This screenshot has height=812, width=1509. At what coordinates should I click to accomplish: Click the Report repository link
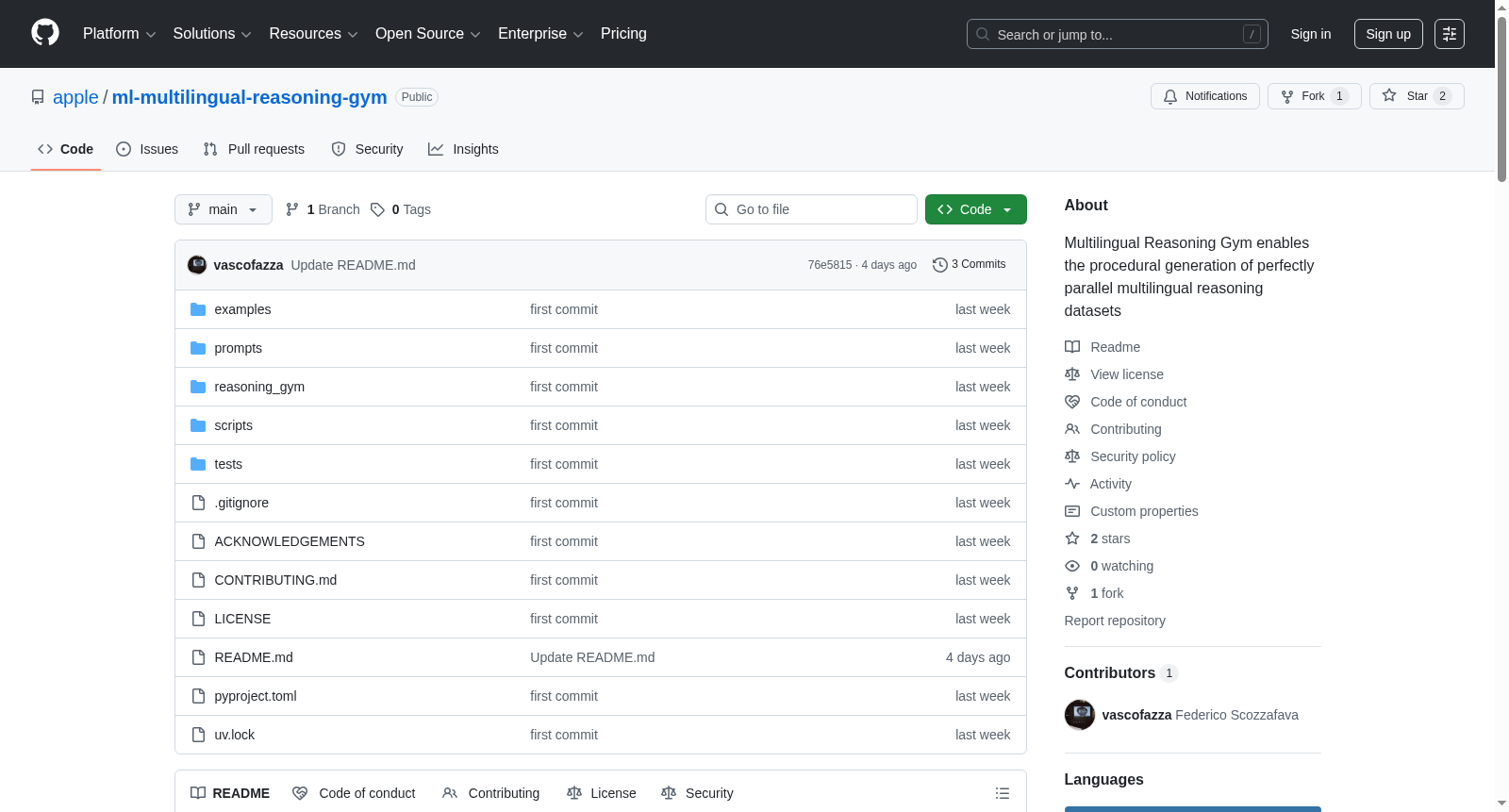1115,621
